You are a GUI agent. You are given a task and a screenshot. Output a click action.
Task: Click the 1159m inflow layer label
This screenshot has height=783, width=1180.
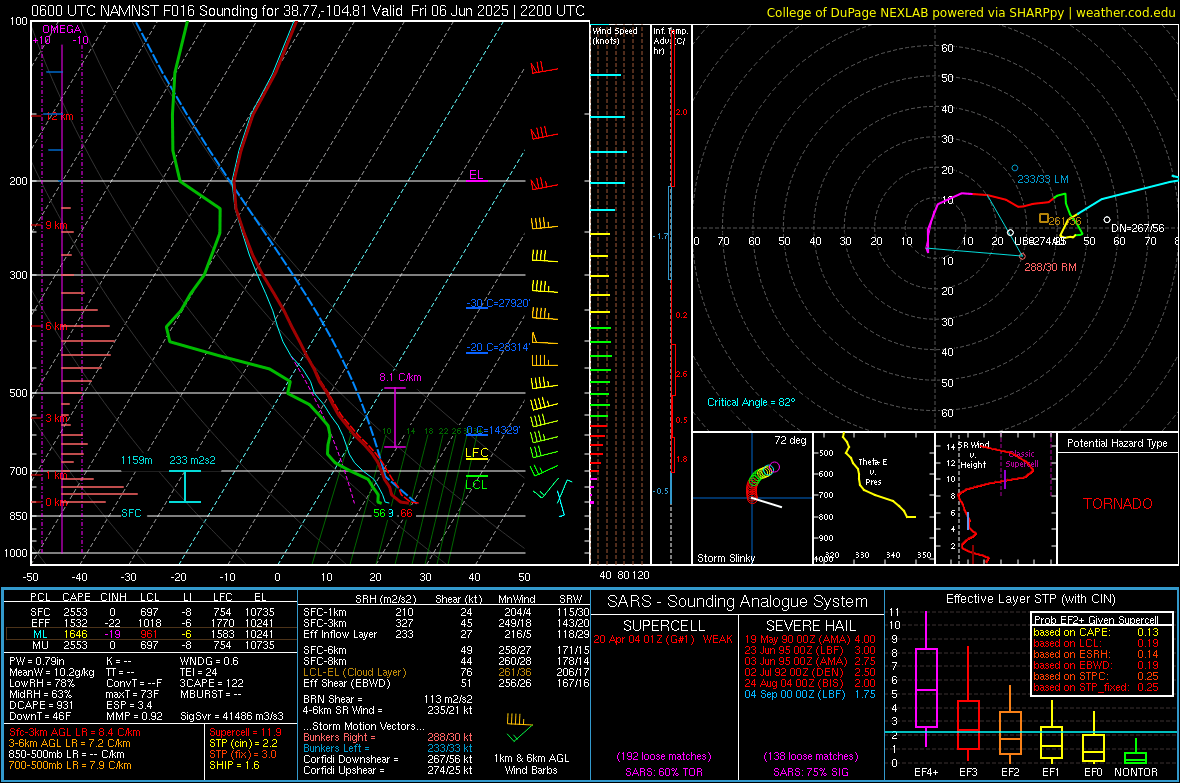click(x=136, y=460)
